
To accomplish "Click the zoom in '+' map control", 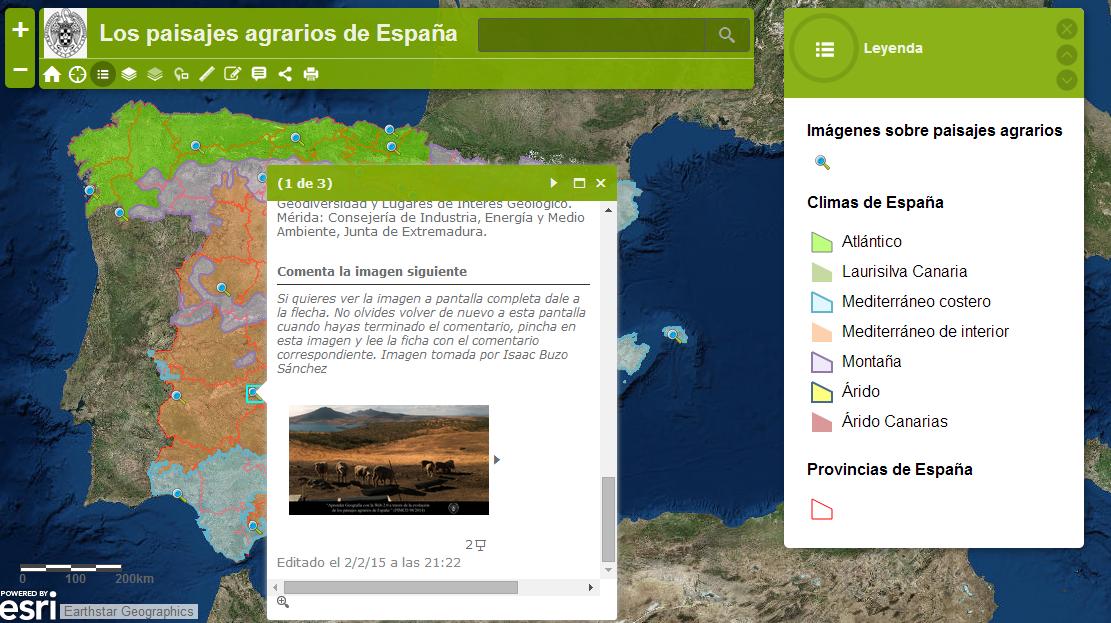I will pyautogui.click(x=18, y=27).
